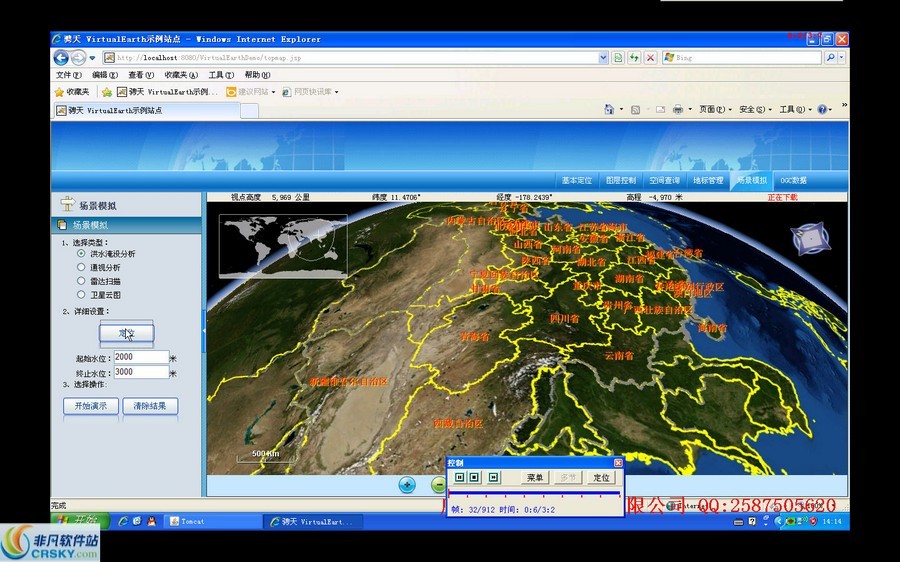Open the recent pages dropdown beside navigation arrows
The height and width of the screenshot is (562, 900).
coord(92,58)
